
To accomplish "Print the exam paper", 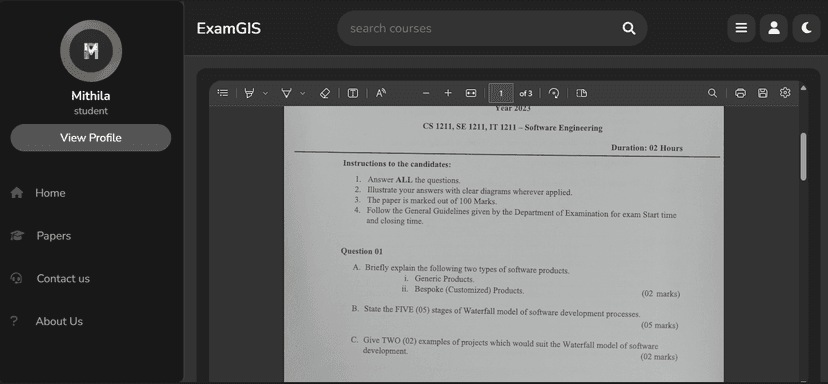I will point(740,93).
